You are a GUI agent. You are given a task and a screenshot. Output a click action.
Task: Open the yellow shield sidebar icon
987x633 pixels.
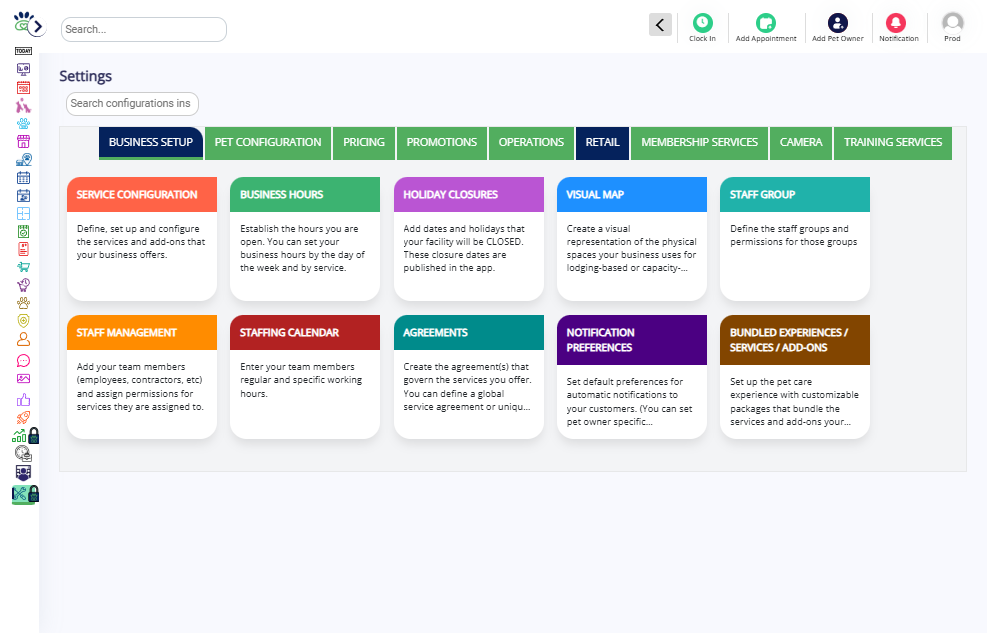tap(23, 321)
